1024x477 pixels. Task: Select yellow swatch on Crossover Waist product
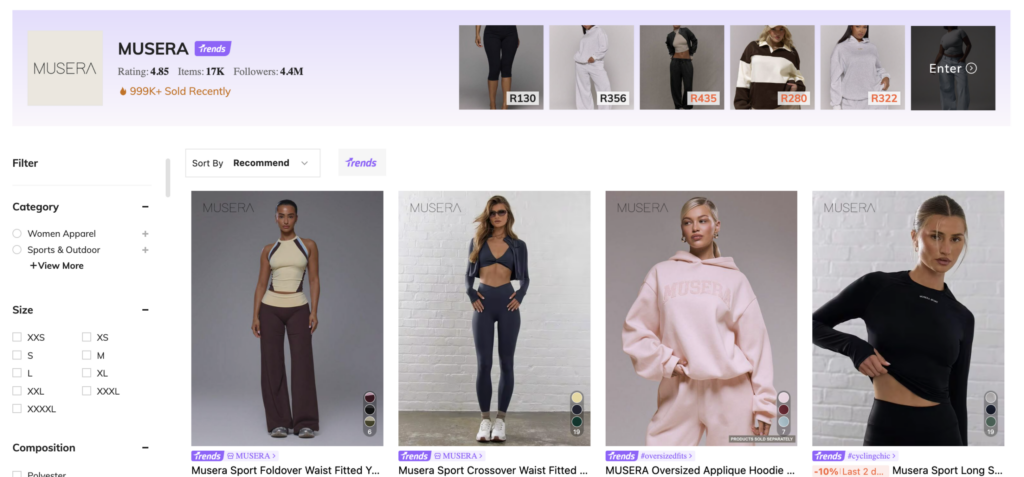pyautogui.click(x=577, y=397)
